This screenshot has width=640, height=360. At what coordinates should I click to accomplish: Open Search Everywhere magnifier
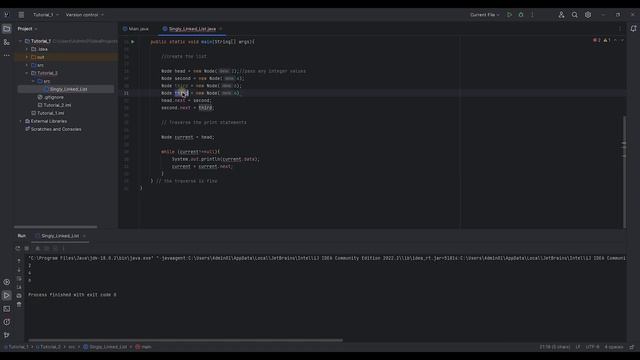pyautogui.click(x=574, y=15)
